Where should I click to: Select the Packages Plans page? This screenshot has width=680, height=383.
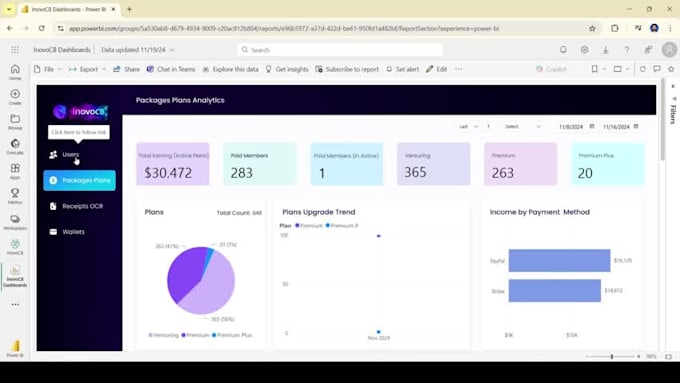pos(79,180)
